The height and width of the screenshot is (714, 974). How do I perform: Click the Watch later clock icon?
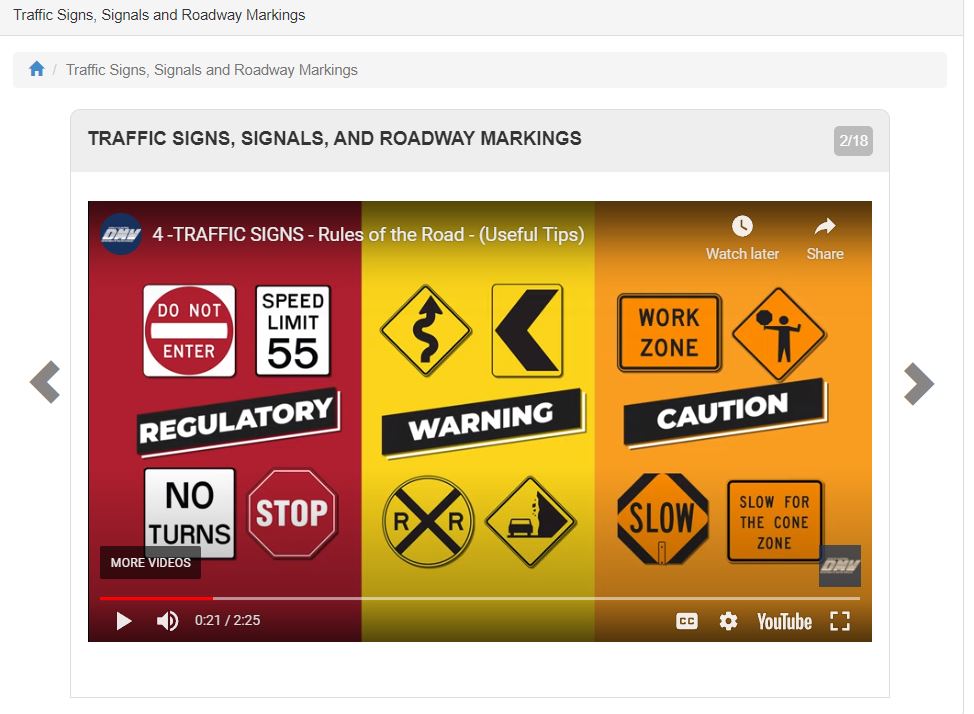742,226
